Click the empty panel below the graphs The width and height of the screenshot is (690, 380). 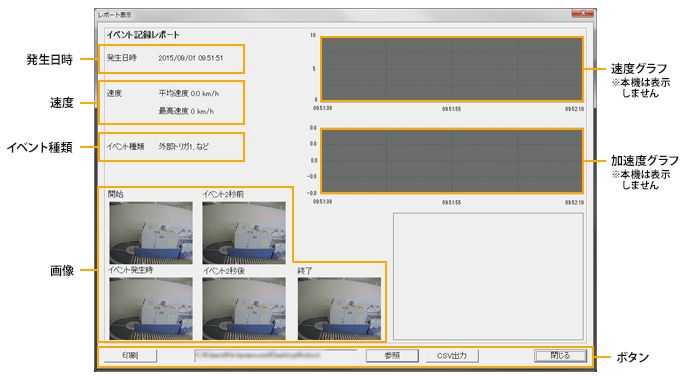click(488, 276)
